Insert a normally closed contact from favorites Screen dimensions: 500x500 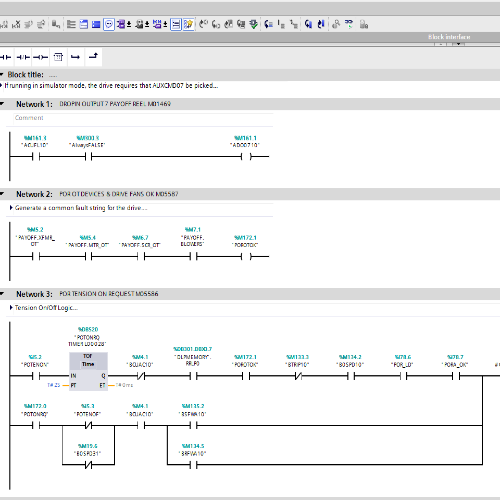click(23, 57)
